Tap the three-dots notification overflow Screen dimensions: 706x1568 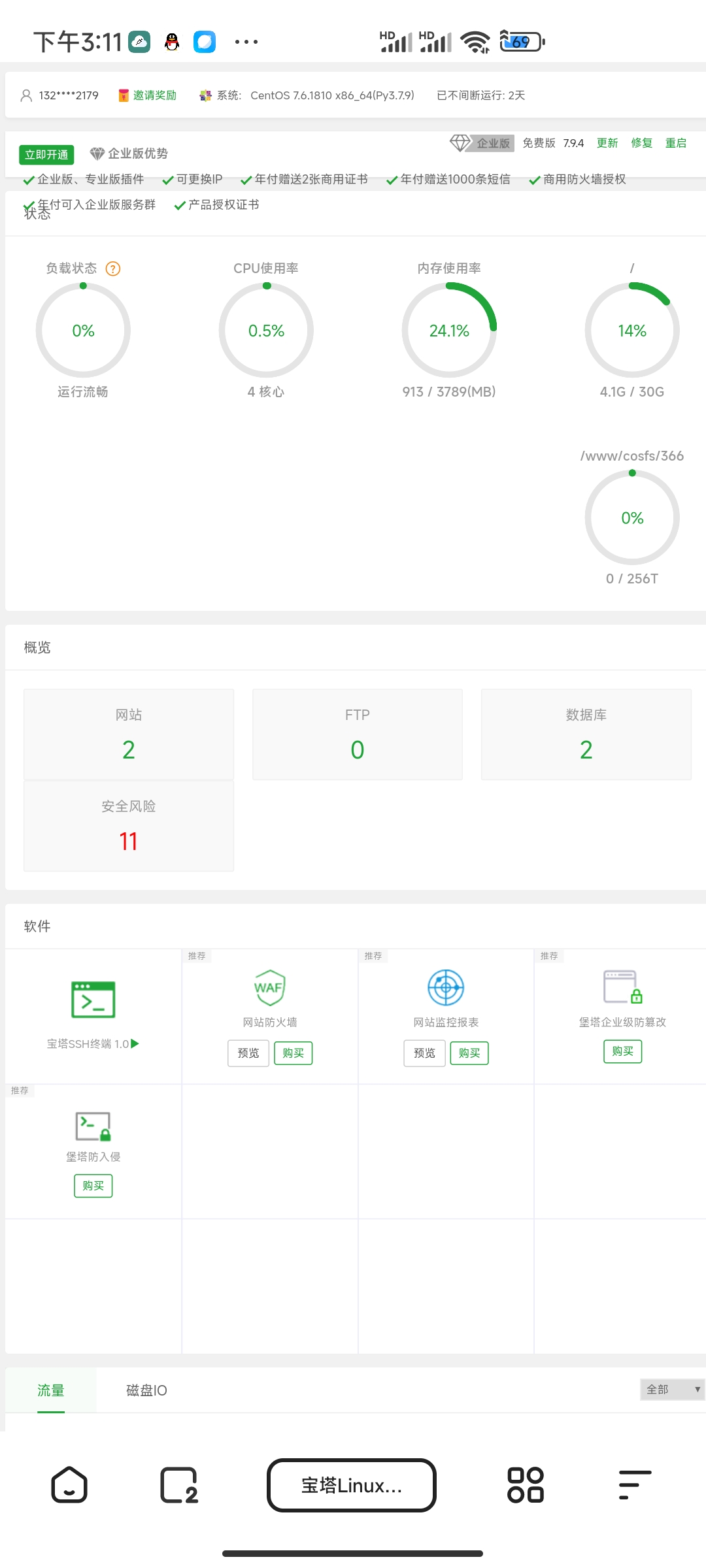[x=246, y=42]
